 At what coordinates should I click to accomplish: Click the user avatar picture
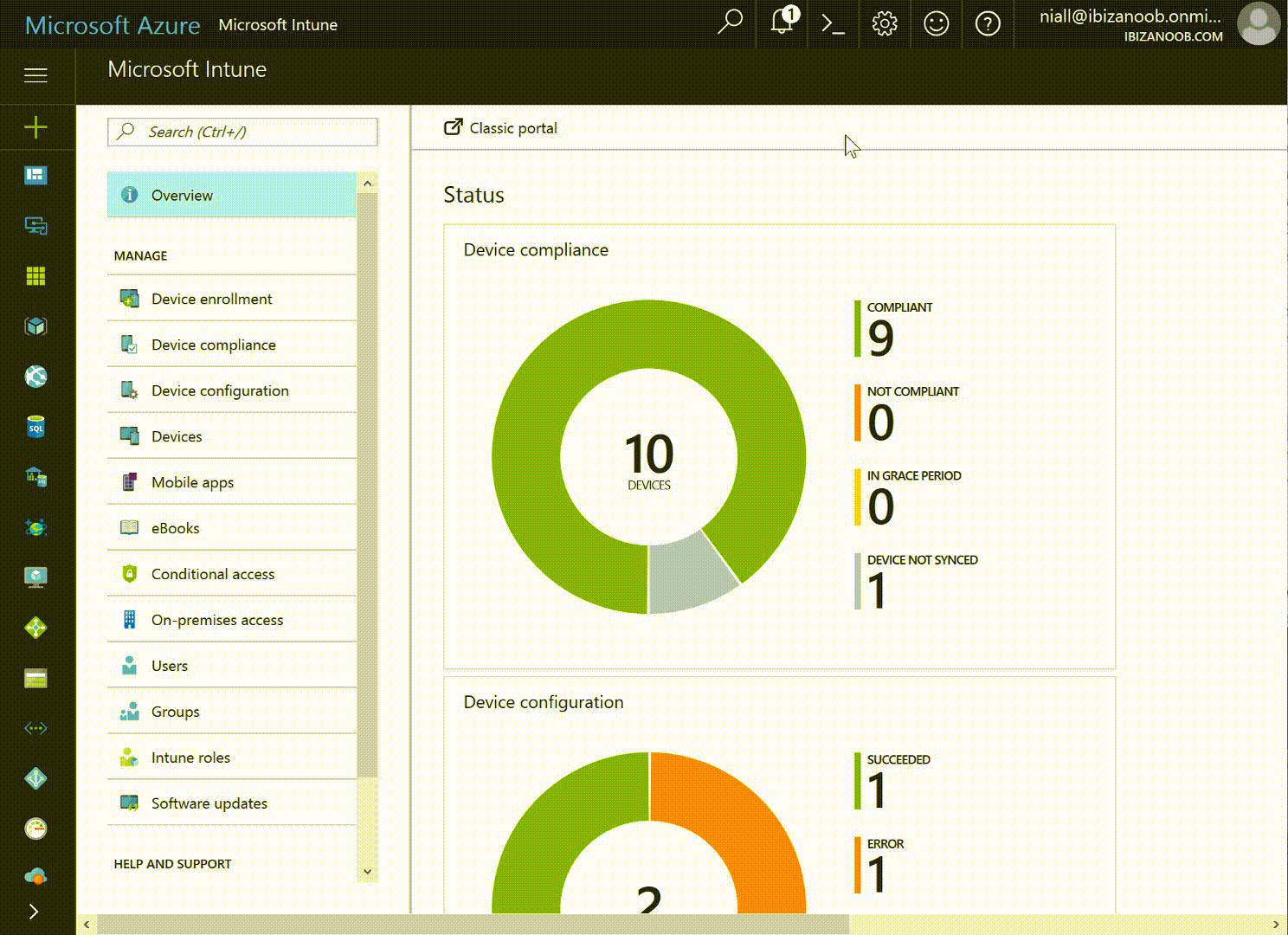point(1259,23)
